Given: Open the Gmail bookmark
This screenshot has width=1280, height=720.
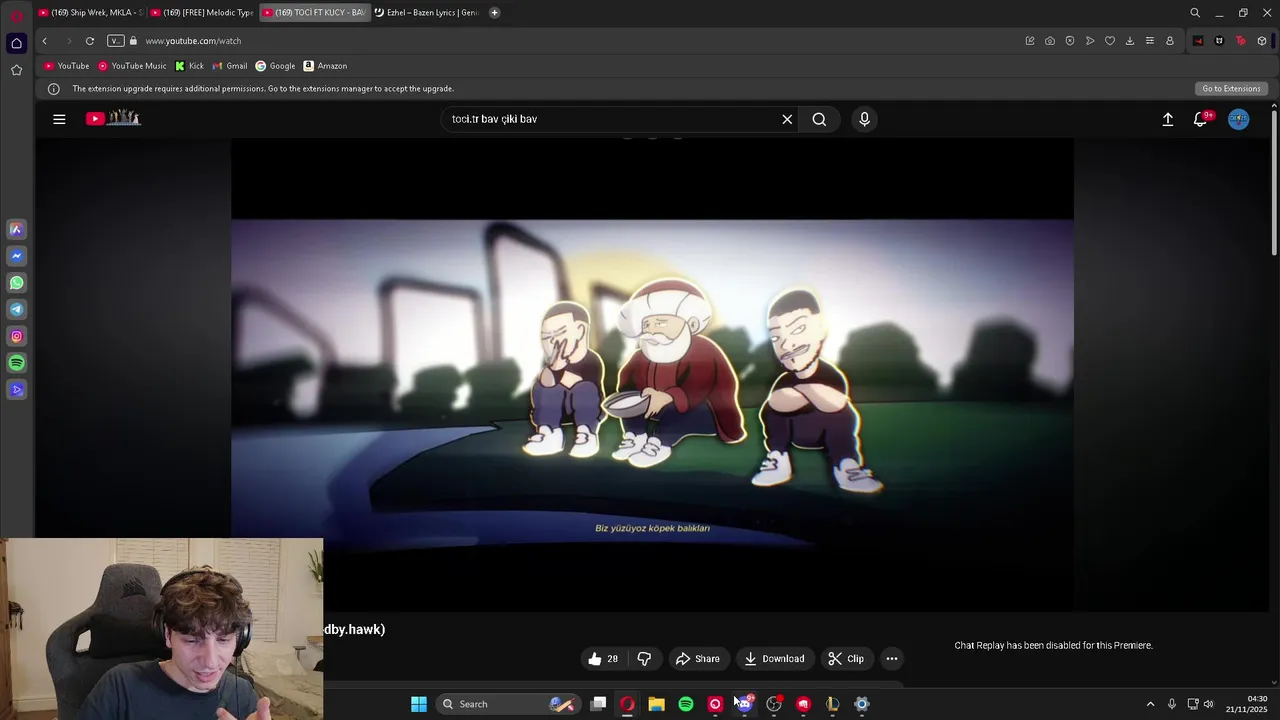Looking at the screenshot, I should tap(230, 66).
